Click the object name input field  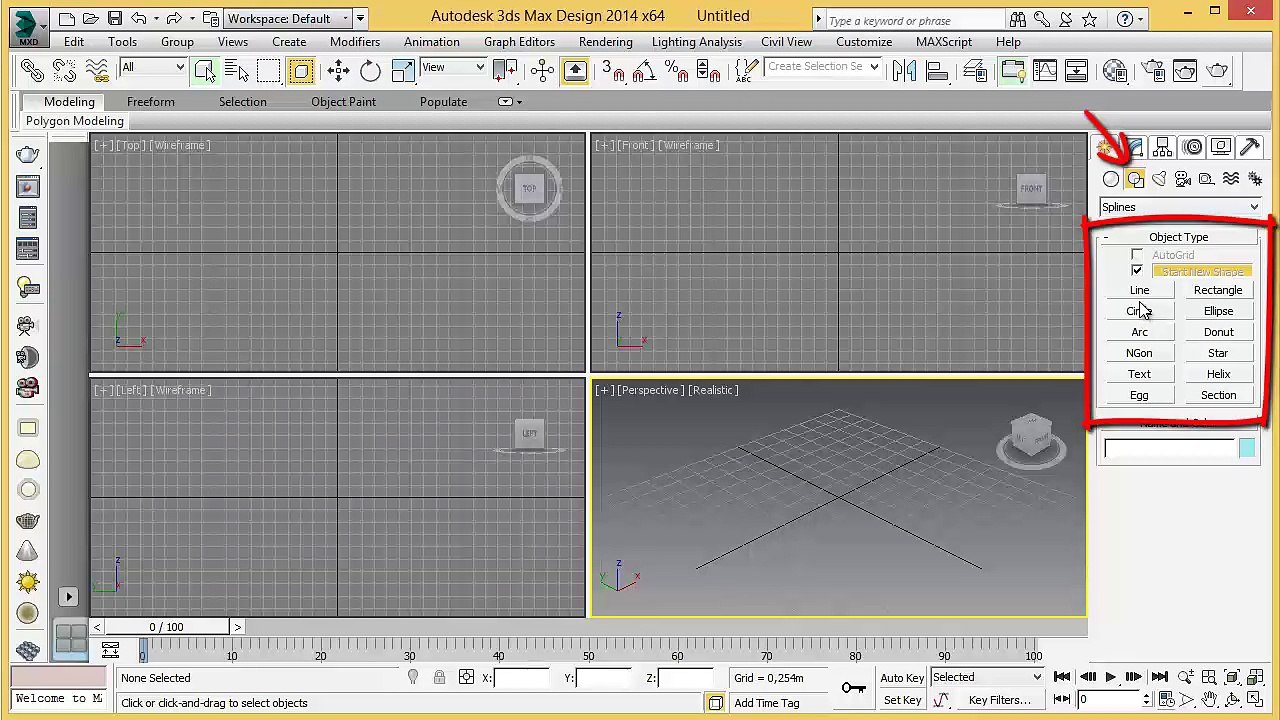[1169, 449]
